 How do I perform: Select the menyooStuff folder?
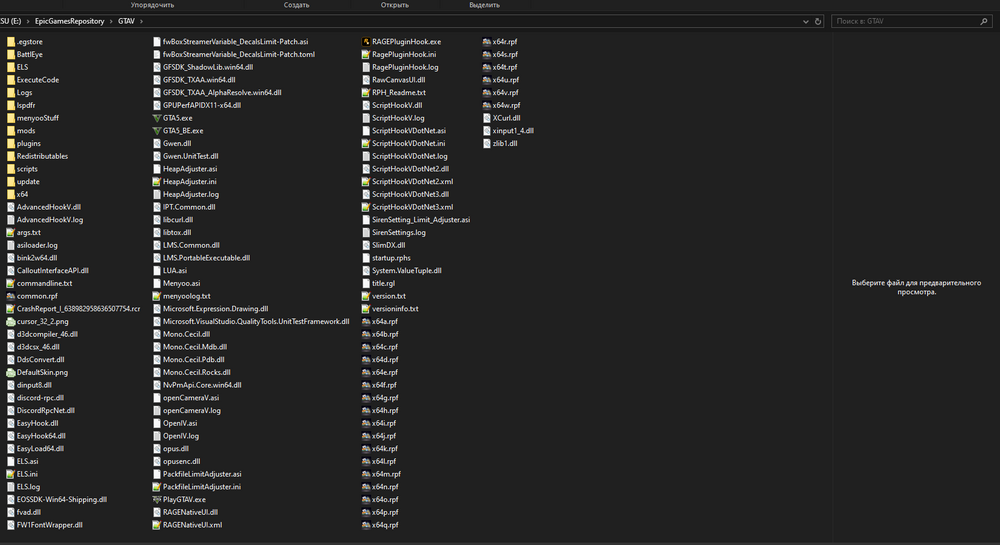(38, 118)
